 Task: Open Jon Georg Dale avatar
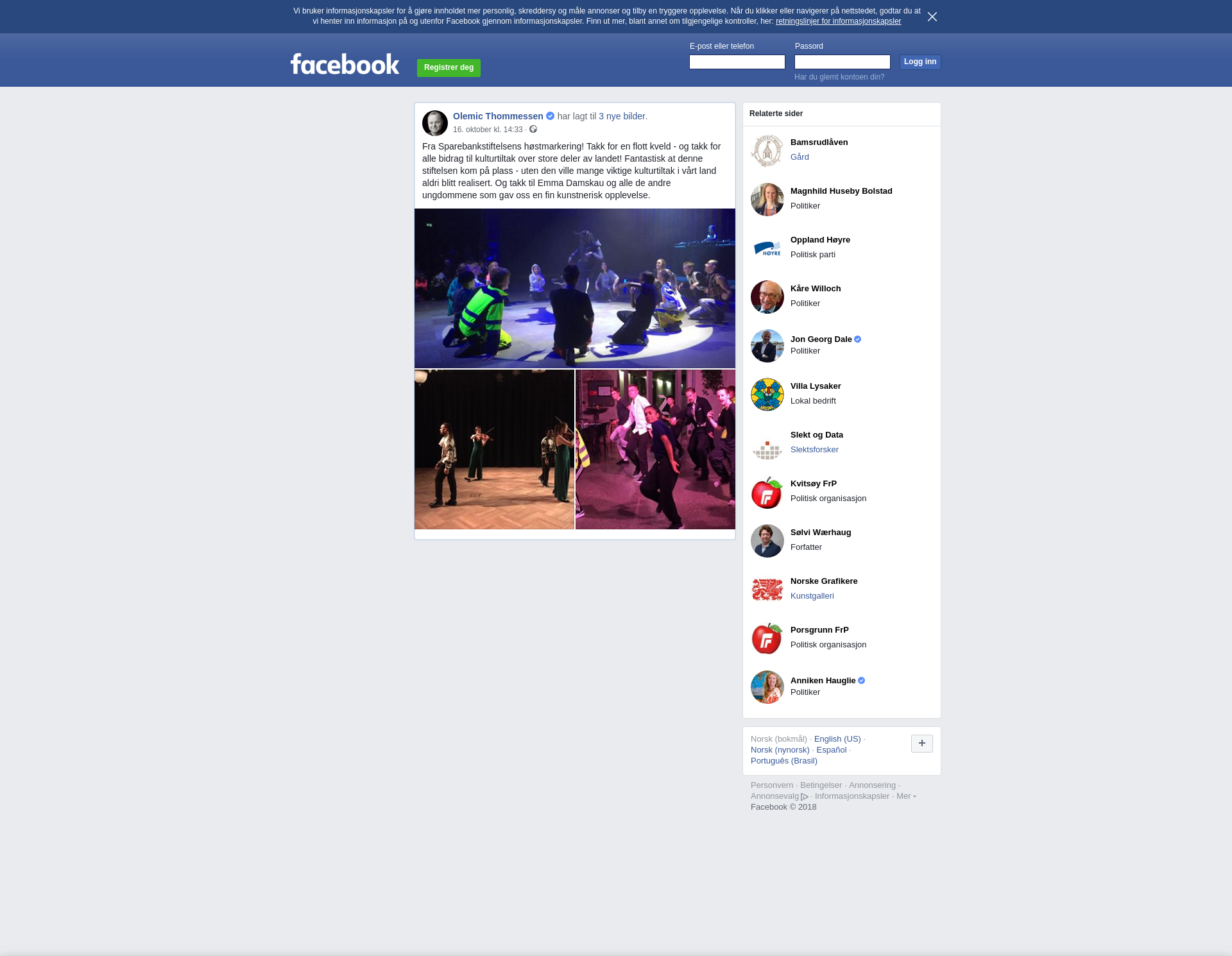tap(767, 346)
